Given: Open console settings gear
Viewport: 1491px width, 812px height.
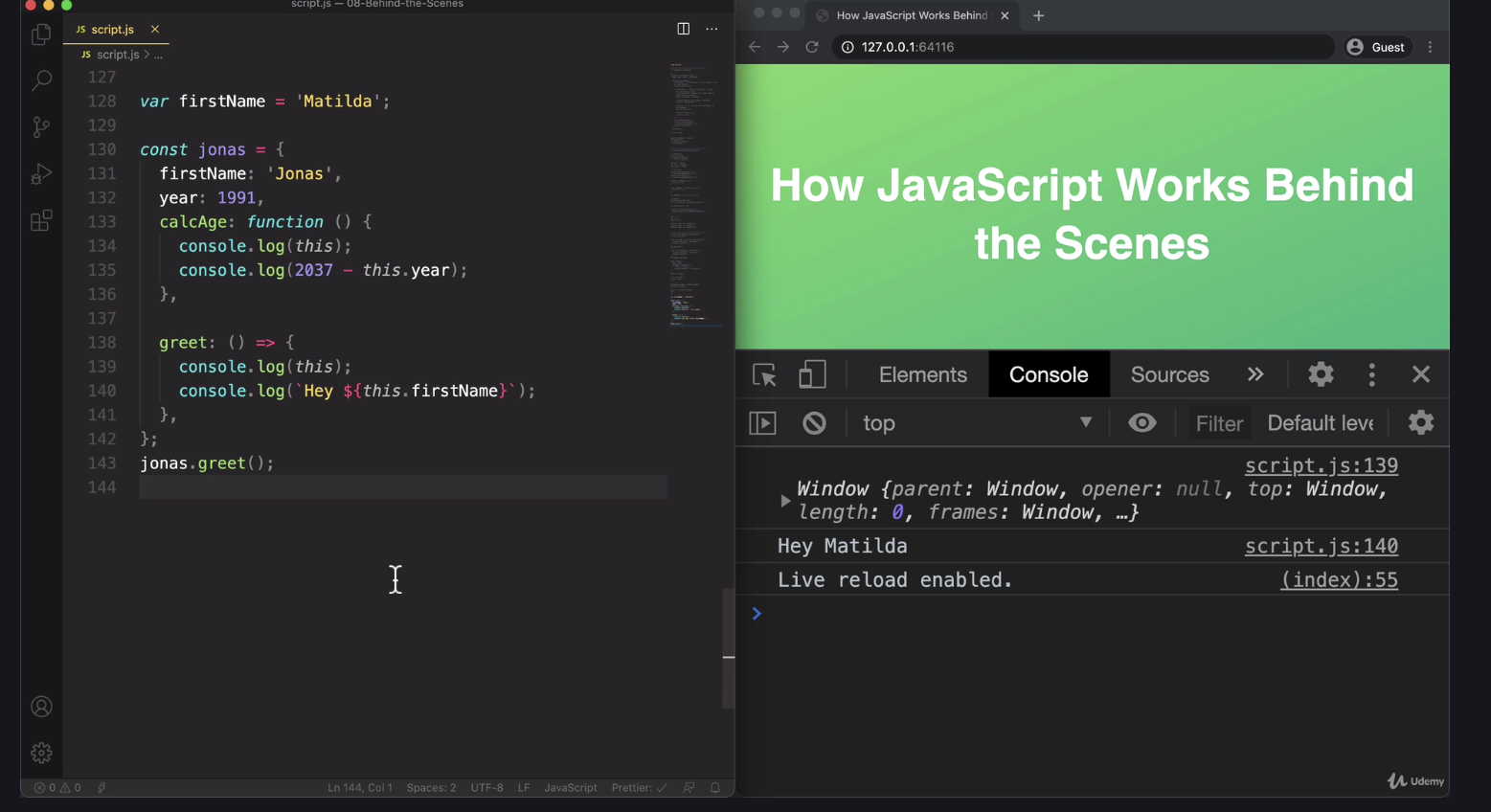Looking at the screenshot, I should point(1421,422).
